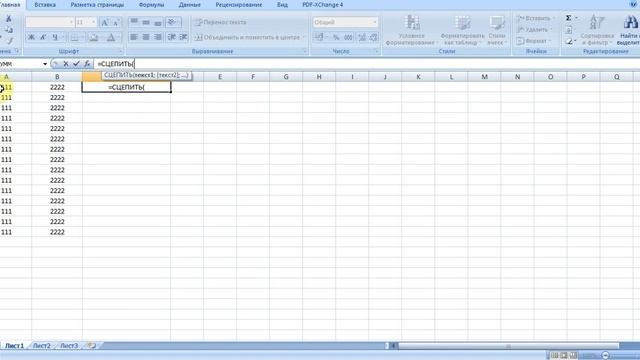Toggle bold formatting (Ж)
Image resolution: width=640 pixels, height=360 pixels.
point(31,37)
